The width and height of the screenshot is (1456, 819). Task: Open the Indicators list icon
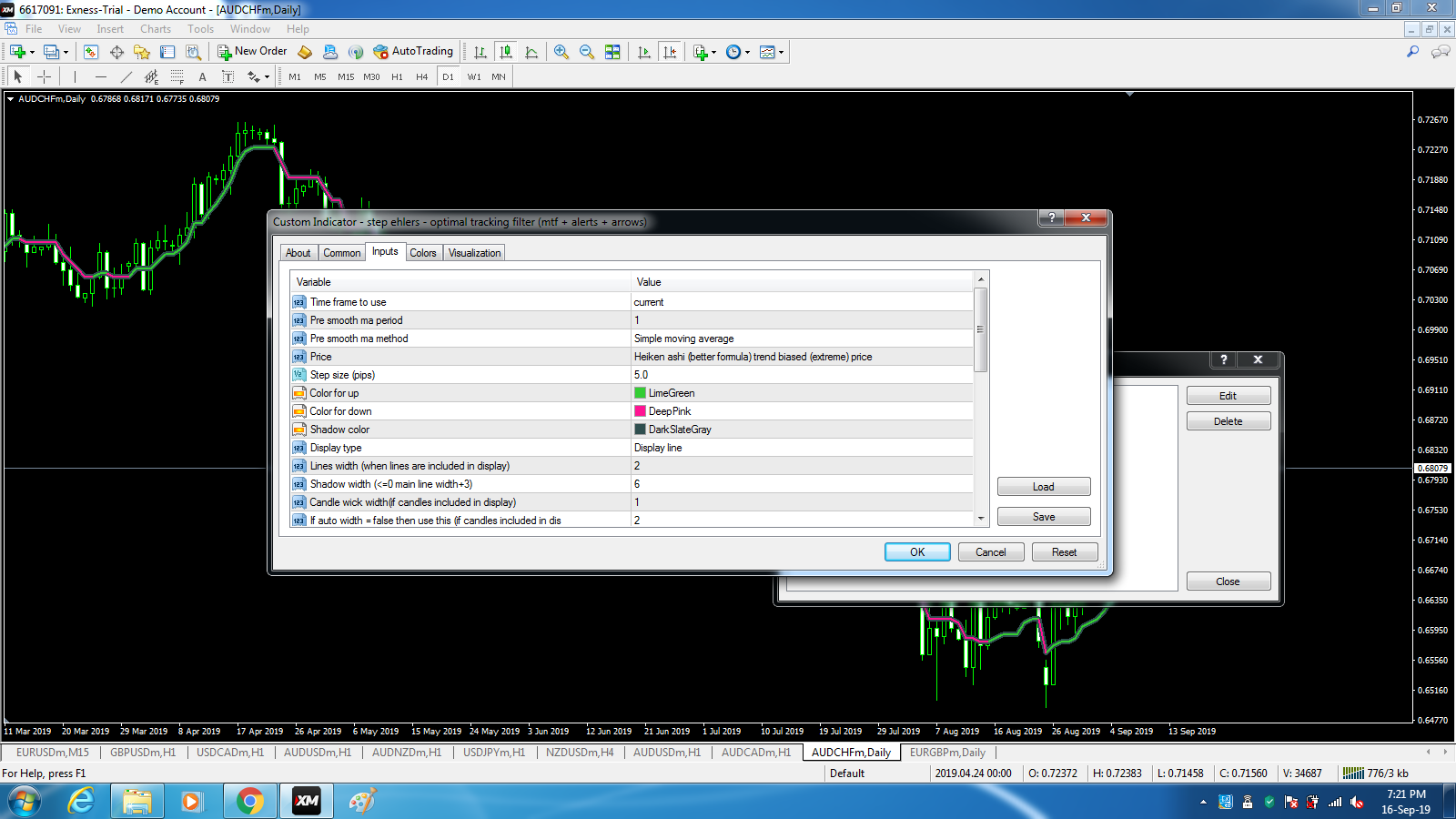click(x=700, y=52)
